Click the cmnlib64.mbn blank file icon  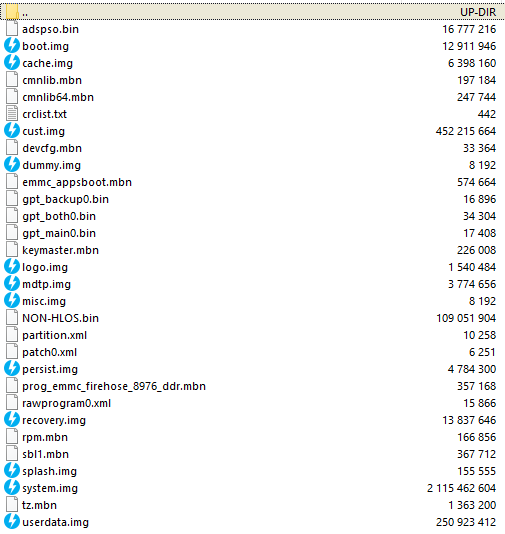[12, 97]
